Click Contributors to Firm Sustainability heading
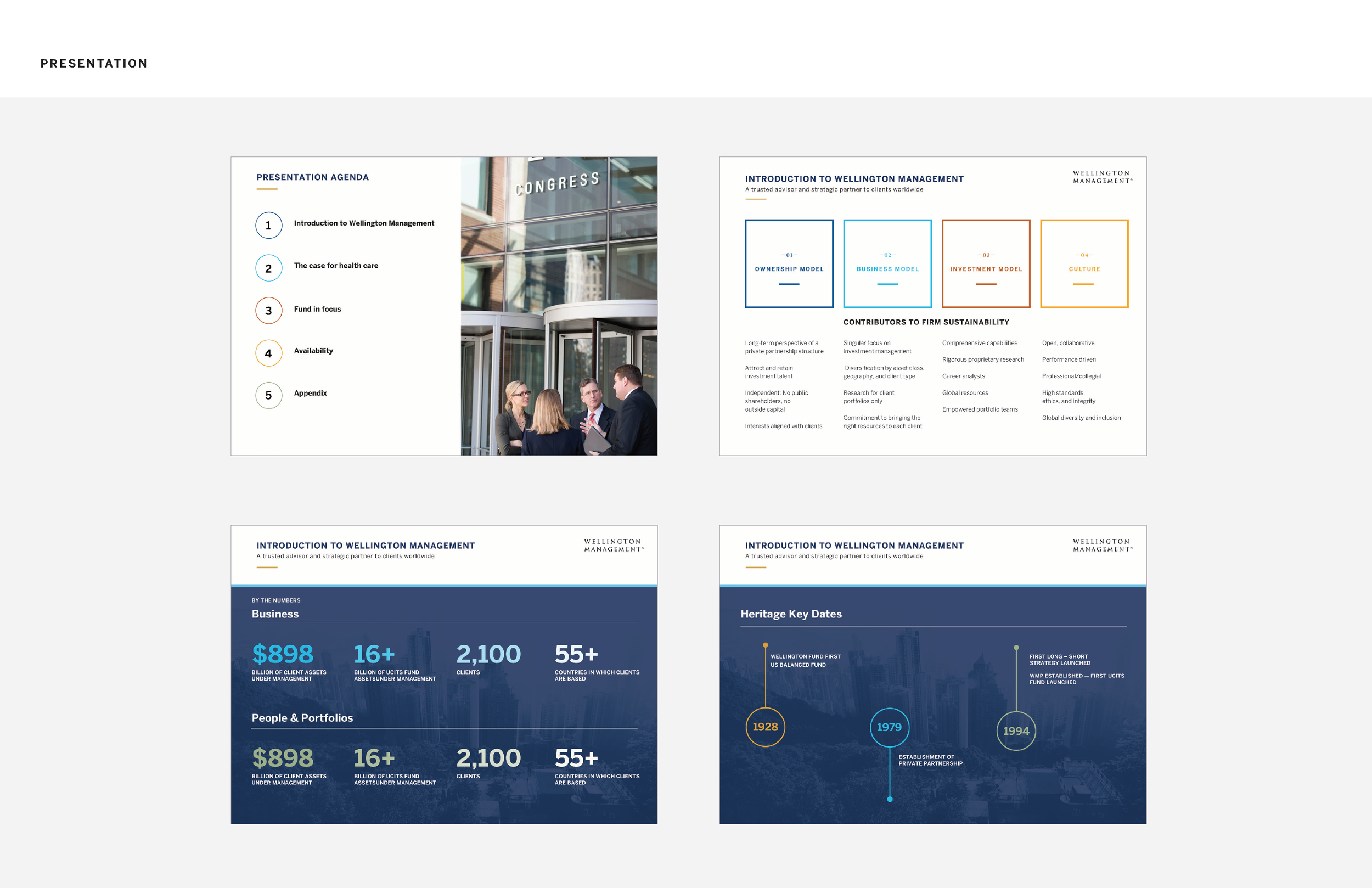This screenshot has height=888, width=1372. pos(926,322)
